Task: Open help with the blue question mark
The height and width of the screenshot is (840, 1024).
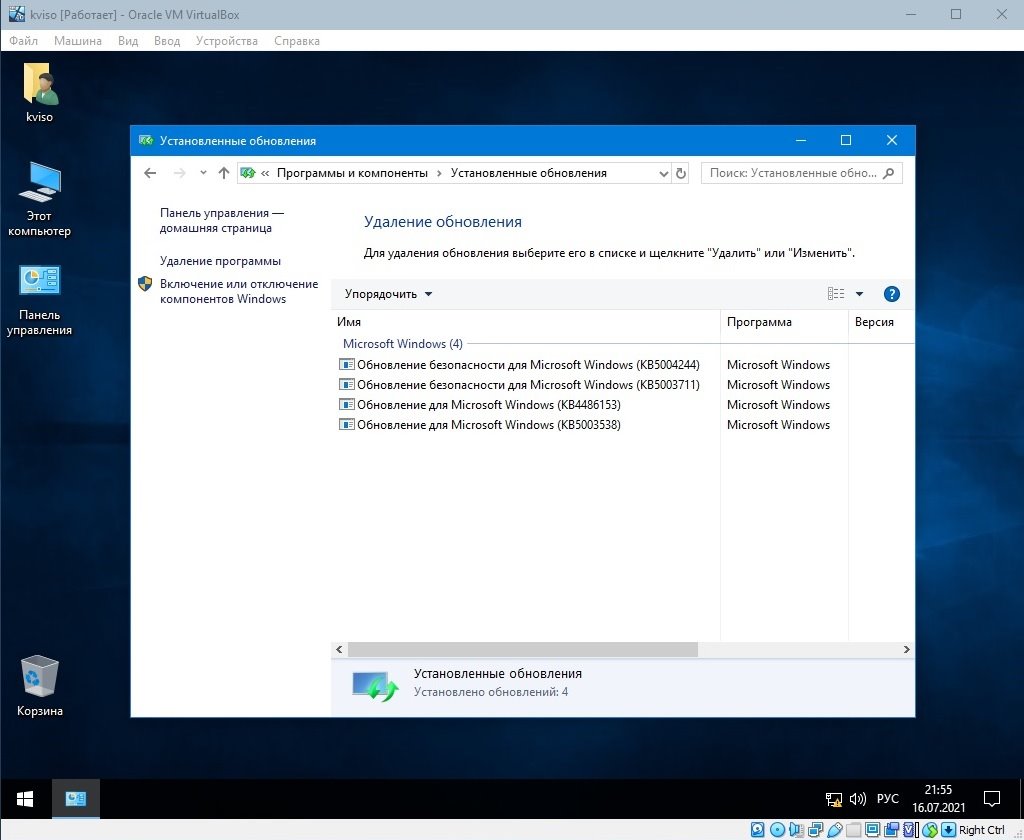Action: tap(891, 294)
